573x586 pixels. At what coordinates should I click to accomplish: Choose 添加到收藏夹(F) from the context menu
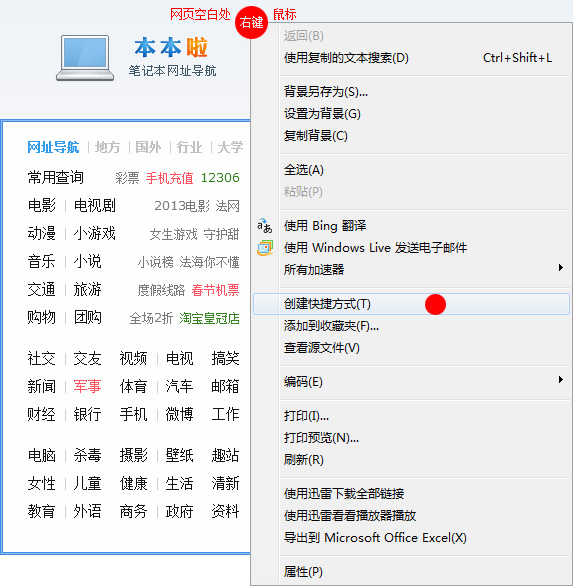point(411,326)
